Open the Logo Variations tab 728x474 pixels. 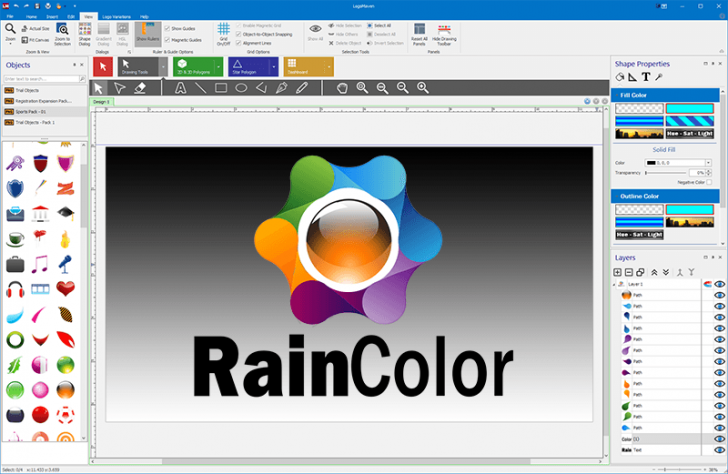[x=117, y=16]
